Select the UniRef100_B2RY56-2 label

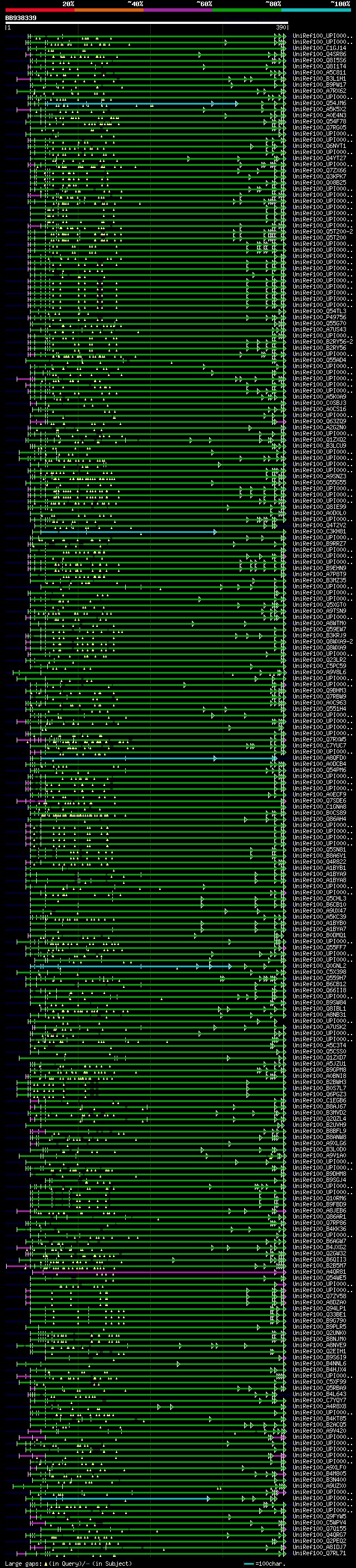323,342
